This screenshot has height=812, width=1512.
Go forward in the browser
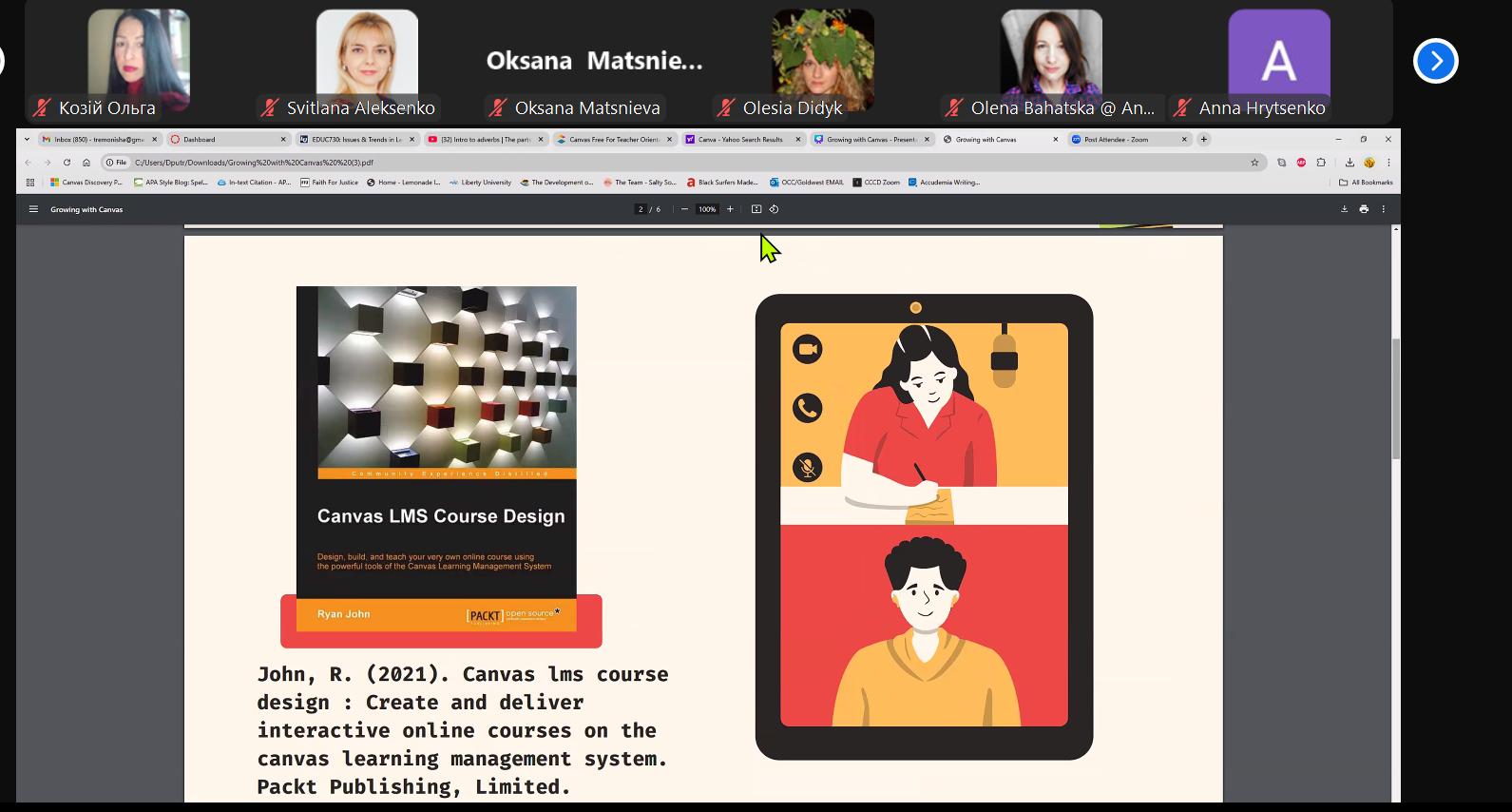coord(48,163)
